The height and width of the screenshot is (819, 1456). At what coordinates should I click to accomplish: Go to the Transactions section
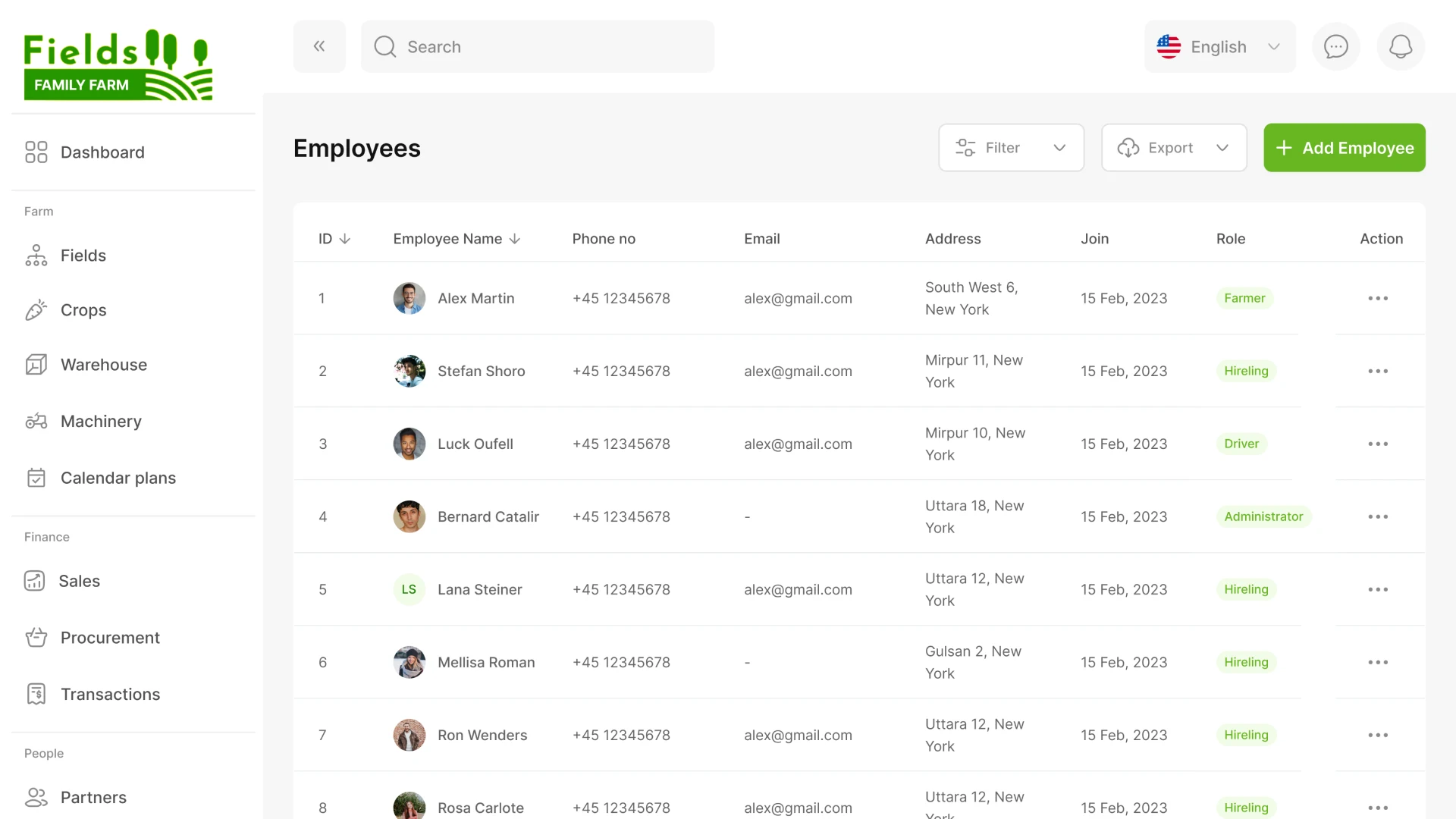click(x=110, y=694)
